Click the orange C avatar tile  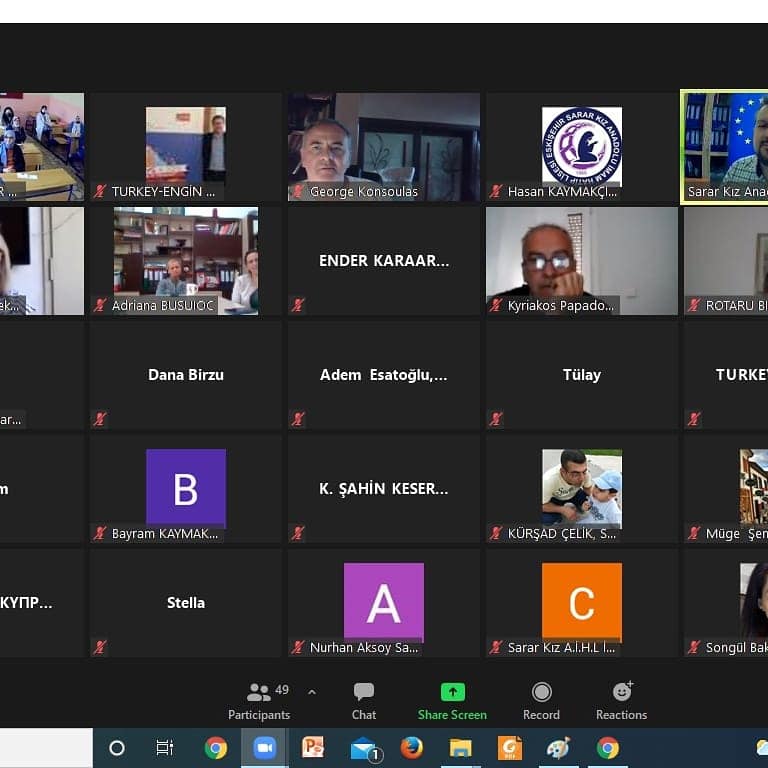point(581,602)
